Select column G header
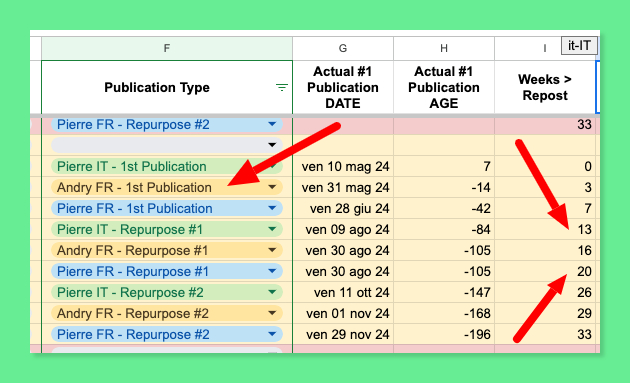The width and height of the screenshot is (630, 383). pos(343,48)
